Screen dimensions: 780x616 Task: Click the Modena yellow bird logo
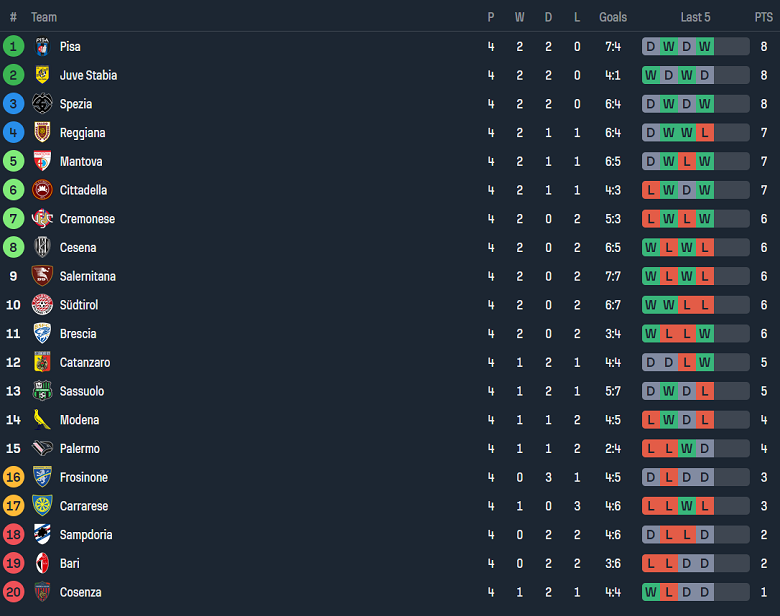coord(42,420)
